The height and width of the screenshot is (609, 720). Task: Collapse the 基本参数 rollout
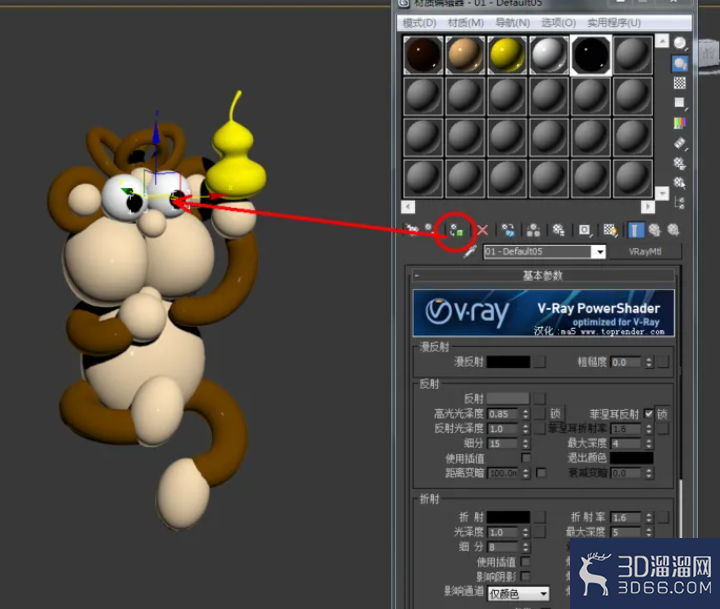(x=543, y=276)
